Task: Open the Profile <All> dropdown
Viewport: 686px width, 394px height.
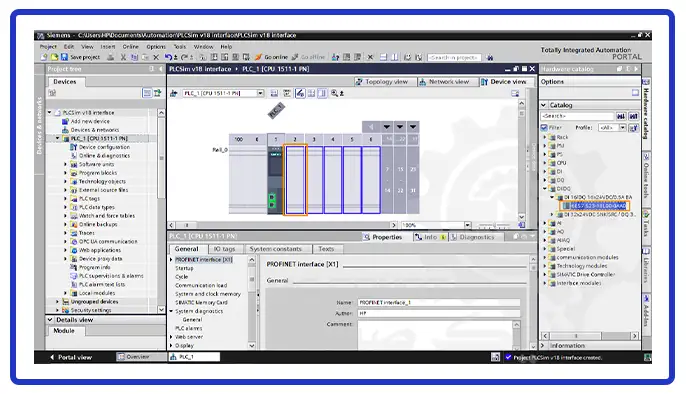Action: pyautogui.click(x=622, y=128)
